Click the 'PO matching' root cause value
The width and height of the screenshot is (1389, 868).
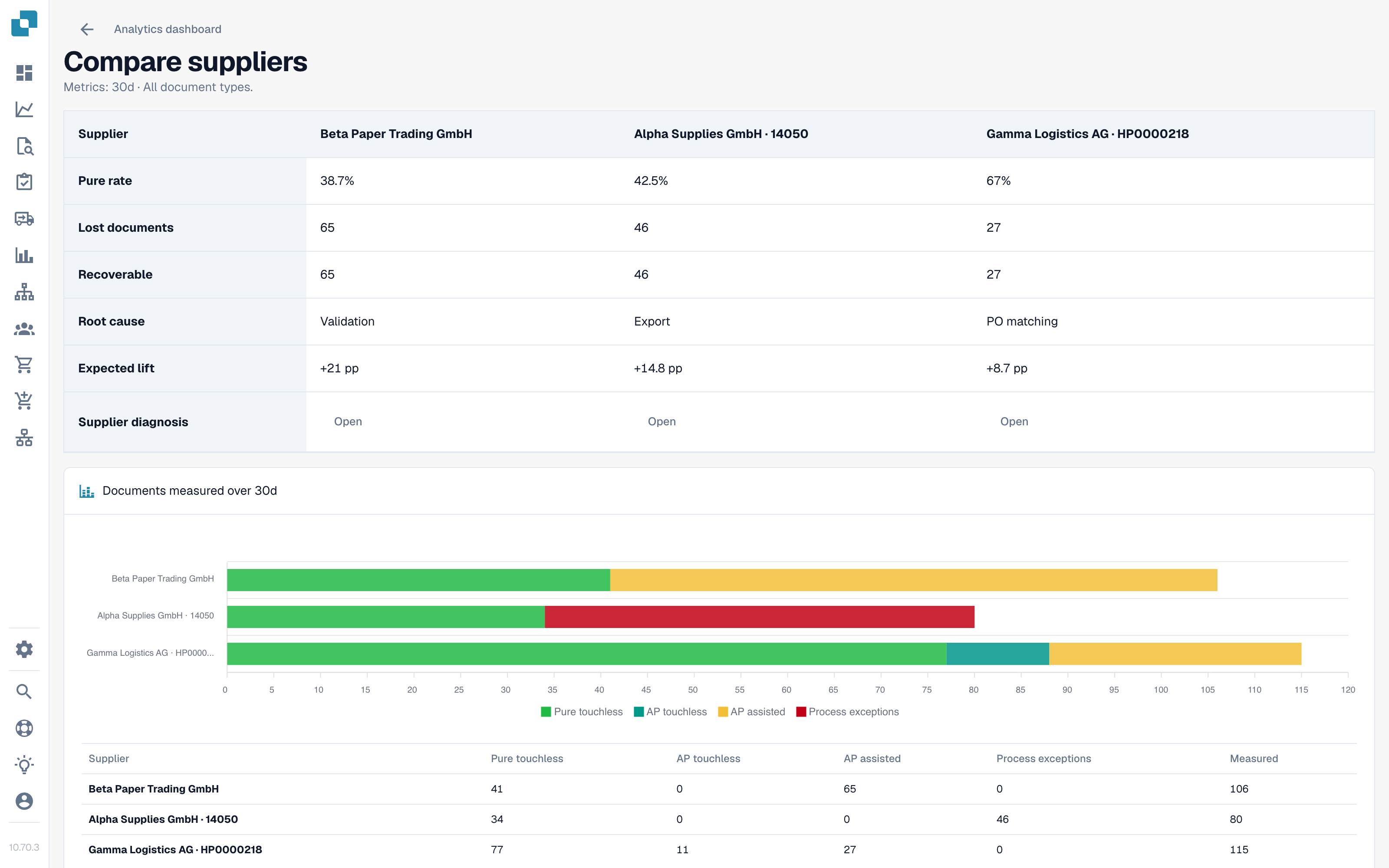1022,322
